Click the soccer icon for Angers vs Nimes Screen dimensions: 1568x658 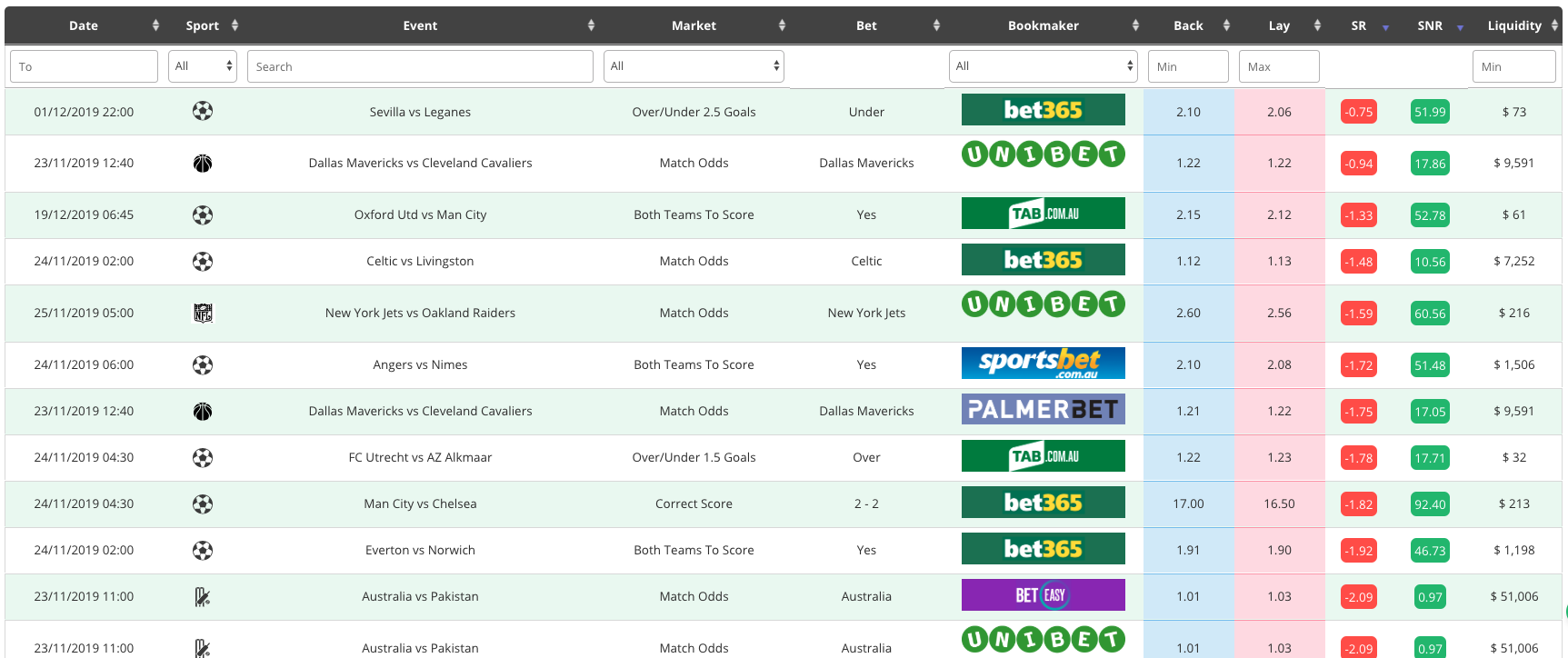click(203, 365)
